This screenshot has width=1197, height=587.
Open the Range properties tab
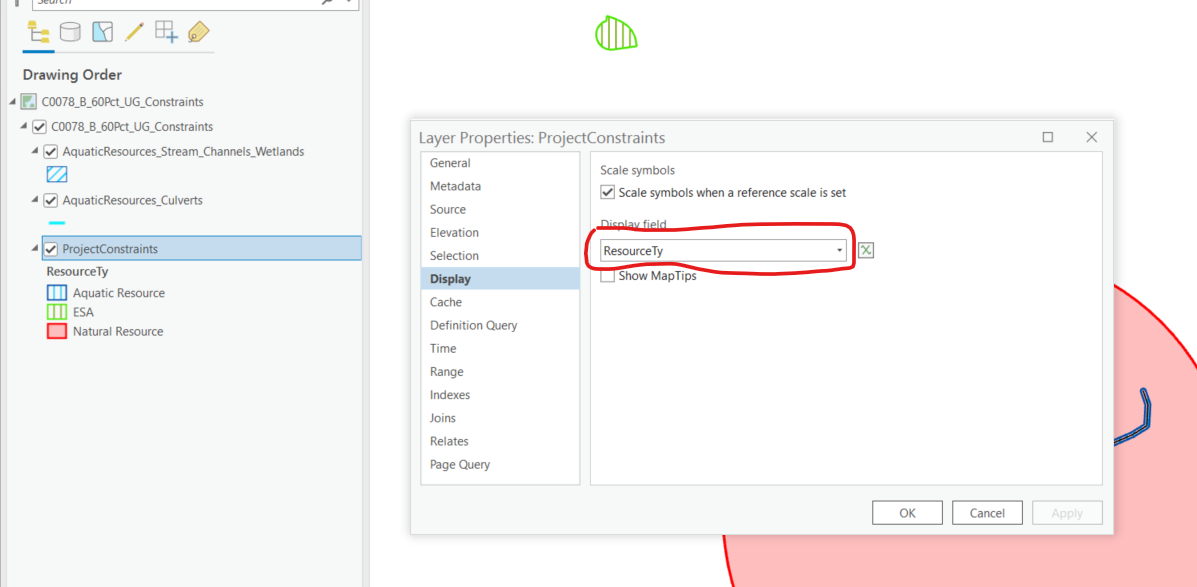coord(500,372)
